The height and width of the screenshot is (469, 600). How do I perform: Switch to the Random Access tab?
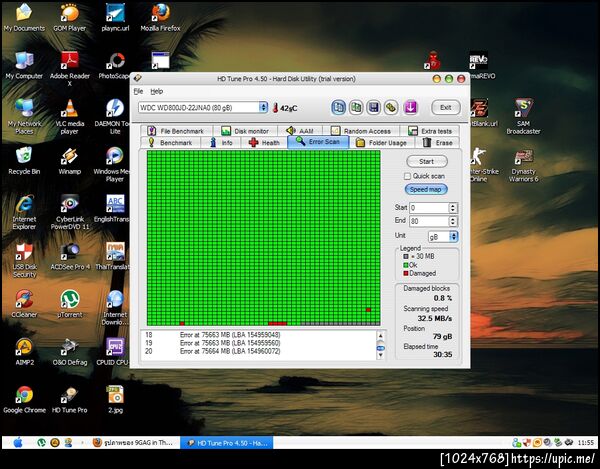361,131
